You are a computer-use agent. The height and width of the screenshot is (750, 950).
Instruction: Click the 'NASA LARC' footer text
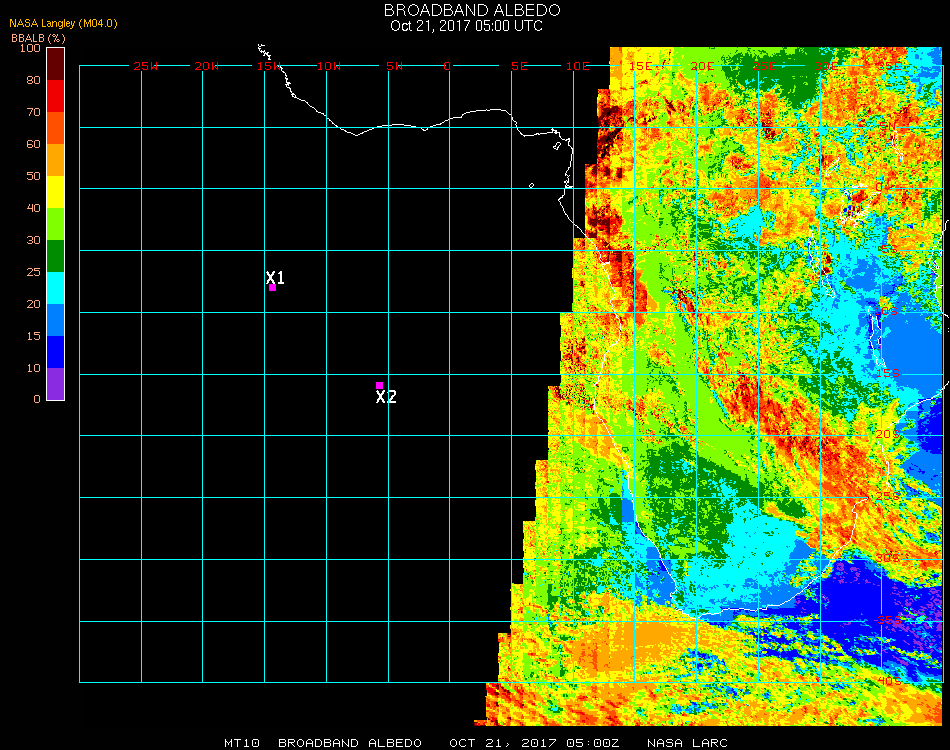pos(687,743)
